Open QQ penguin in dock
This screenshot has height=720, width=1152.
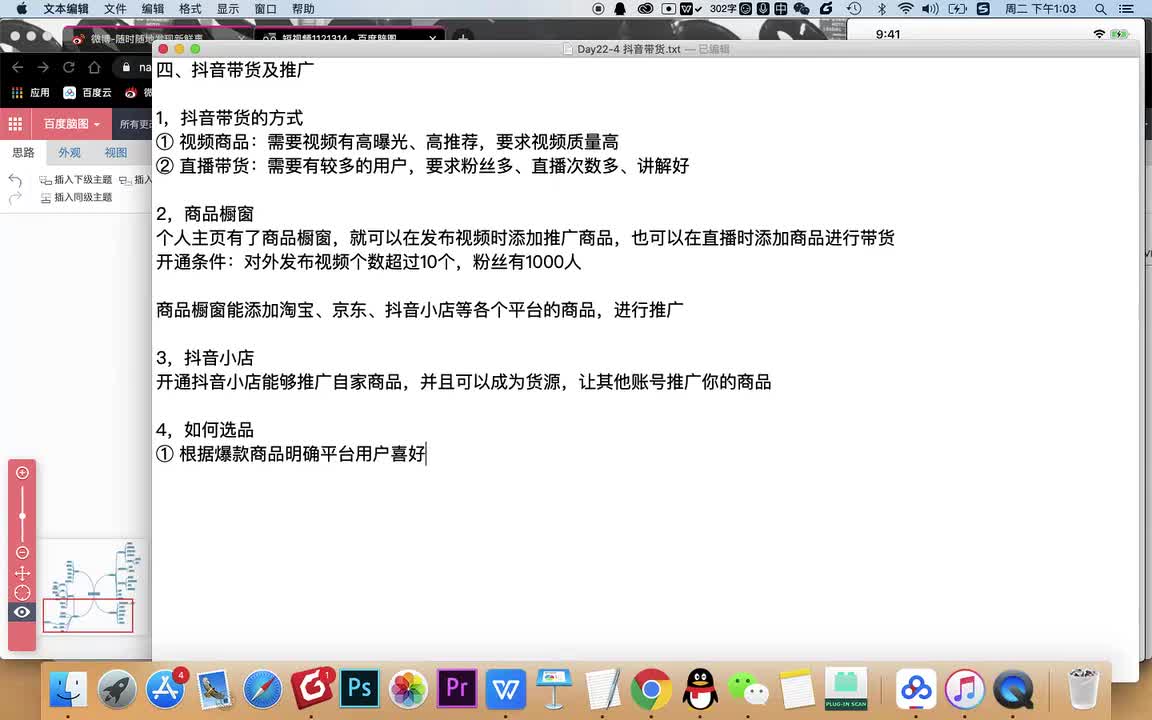point(699,688)
